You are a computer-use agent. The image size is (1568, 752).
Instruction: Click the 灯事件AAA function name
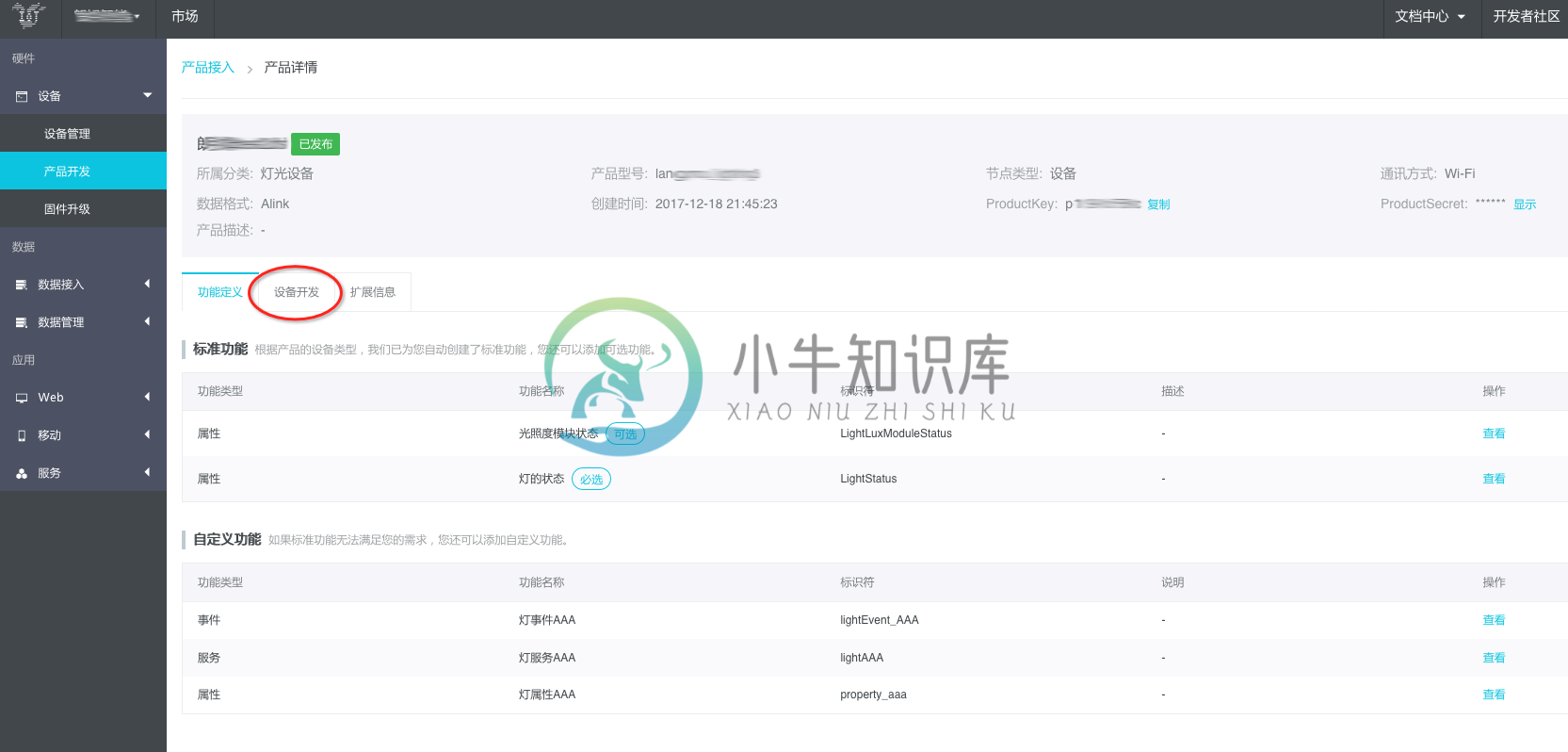coord(547,620)
